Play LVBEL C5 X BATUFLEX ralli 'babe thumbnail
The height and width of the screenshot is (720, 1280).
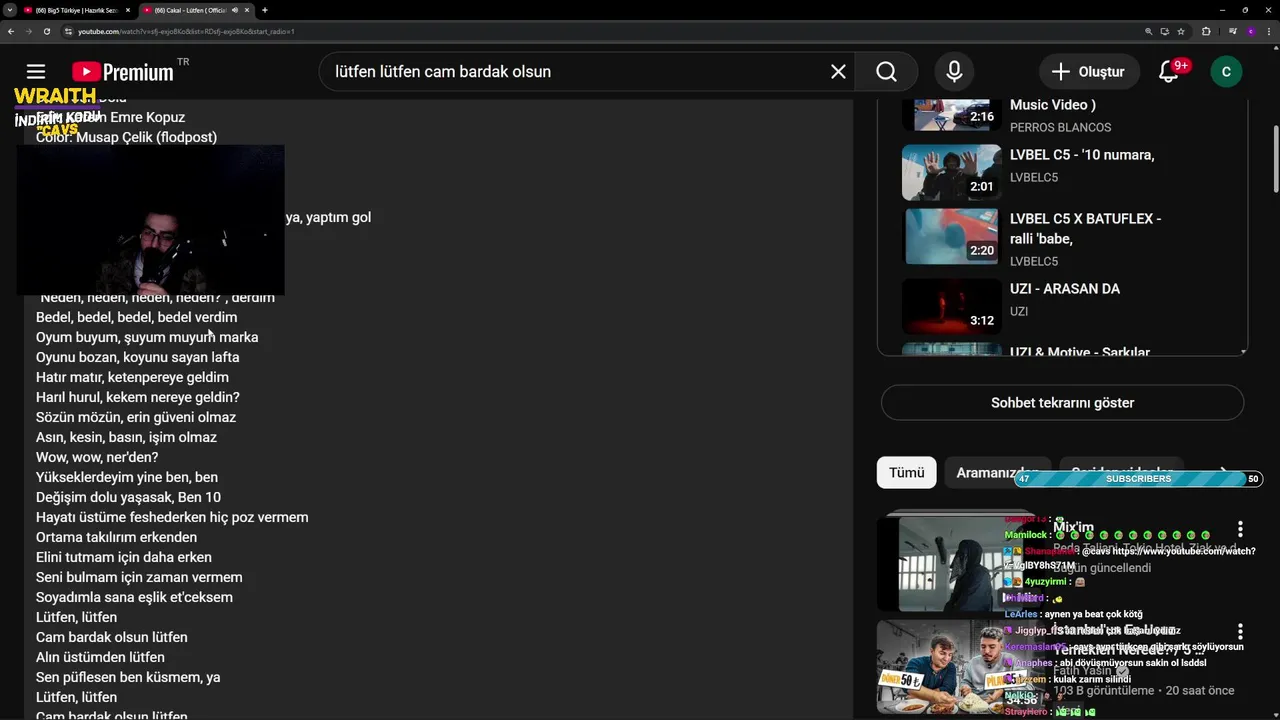point(952,236)
